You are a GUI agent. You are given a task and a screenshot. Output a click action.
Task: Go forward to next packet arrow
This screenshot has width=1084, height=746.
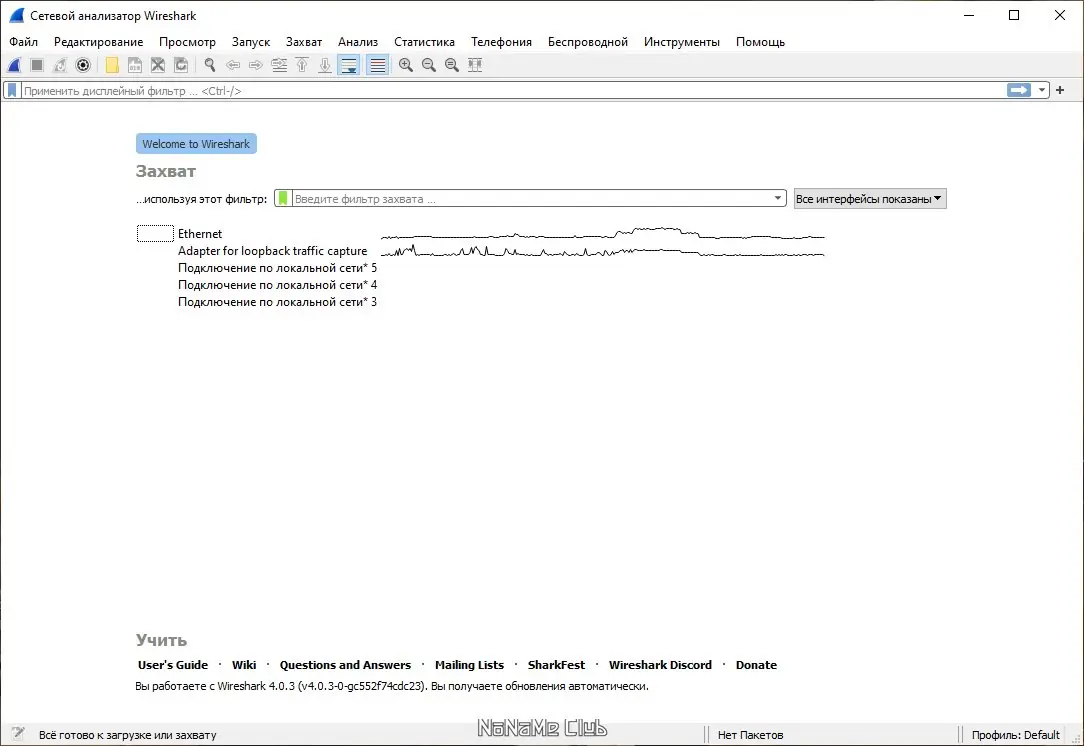click(256, 65)
